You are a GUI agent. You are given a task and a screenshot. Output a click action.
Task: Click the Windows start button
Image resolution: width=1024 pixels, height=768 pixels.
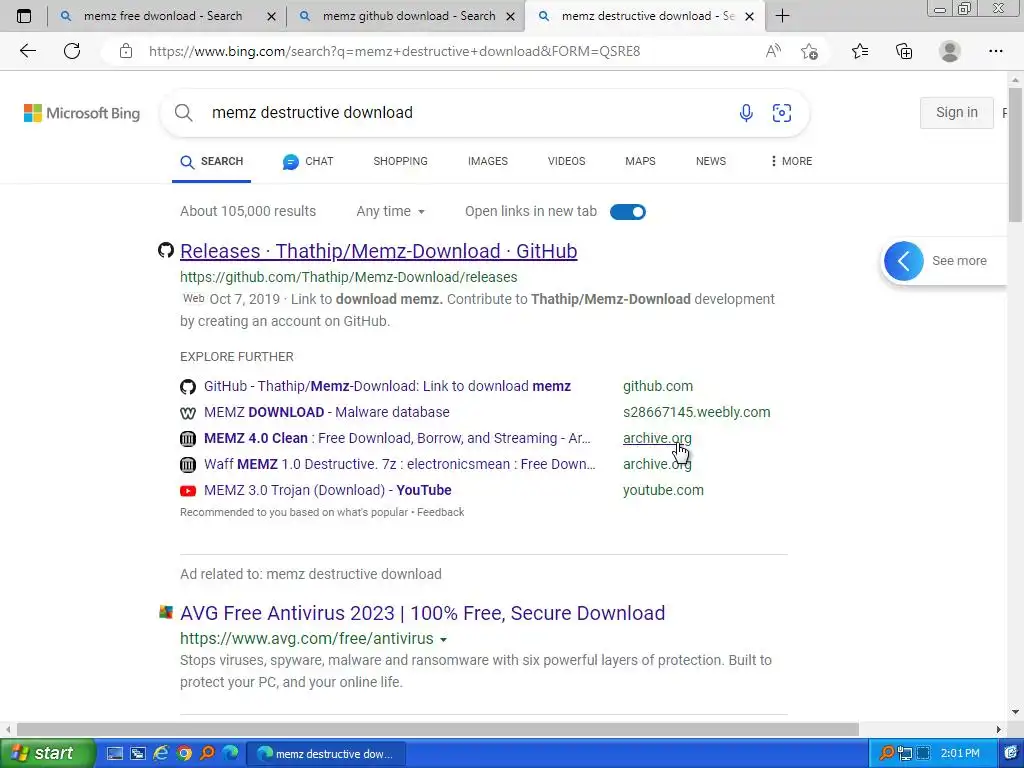pos(47,754)
